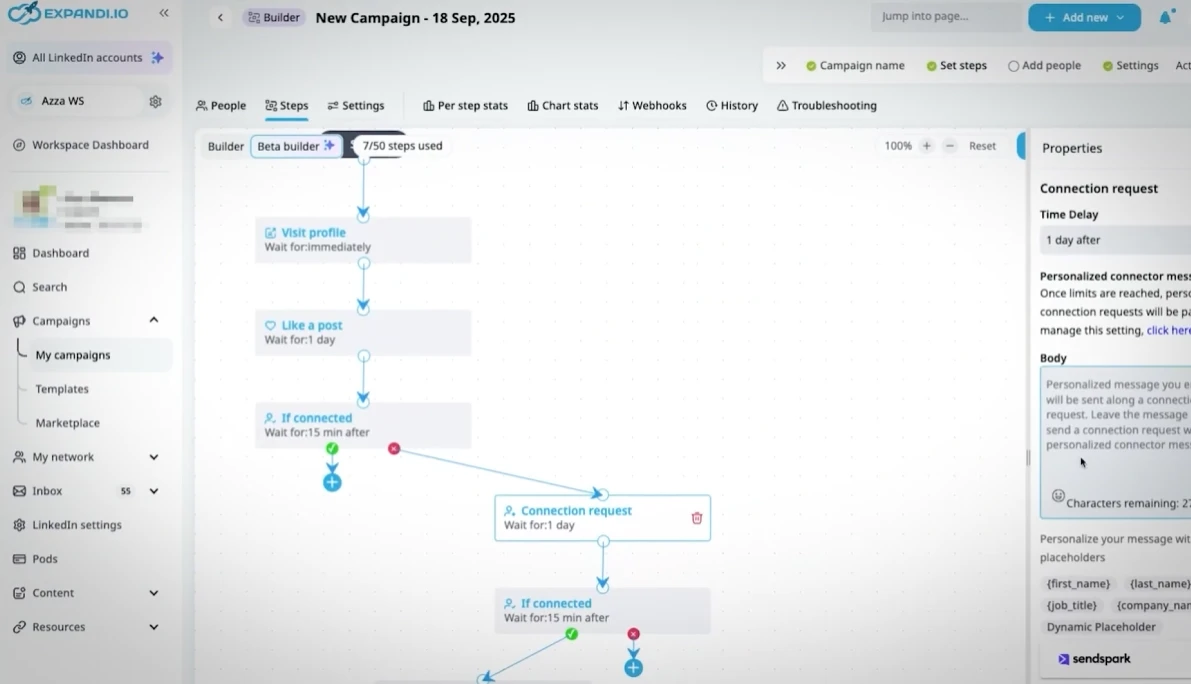The image size is (1191, 684).
Task: Insert the {first_name} placeholder
Action: pyautogui.click(x=1078, y=584)
